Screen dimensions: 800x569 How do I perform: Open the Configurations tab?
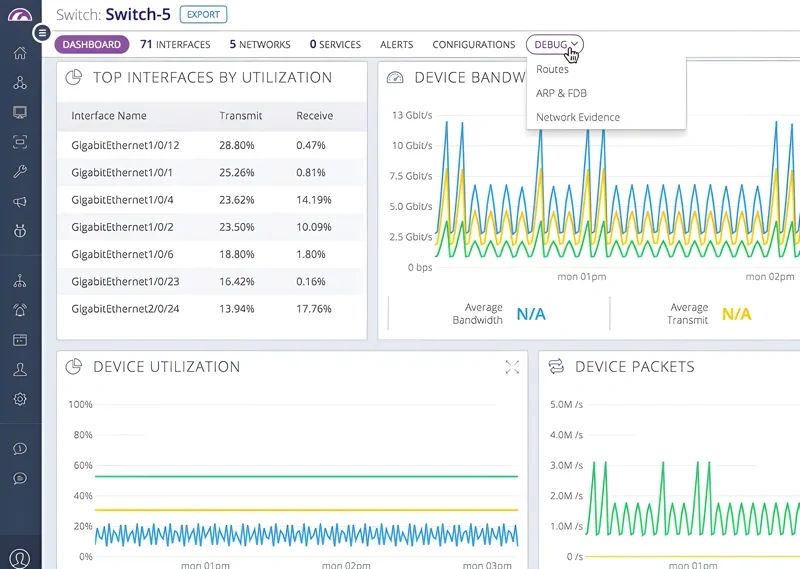473,45
